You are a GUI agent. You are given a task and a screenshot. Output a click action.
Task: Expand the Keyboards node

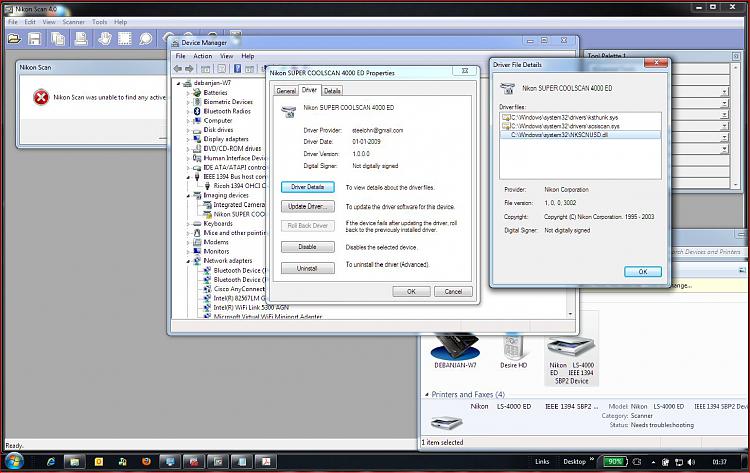point(188,224)
